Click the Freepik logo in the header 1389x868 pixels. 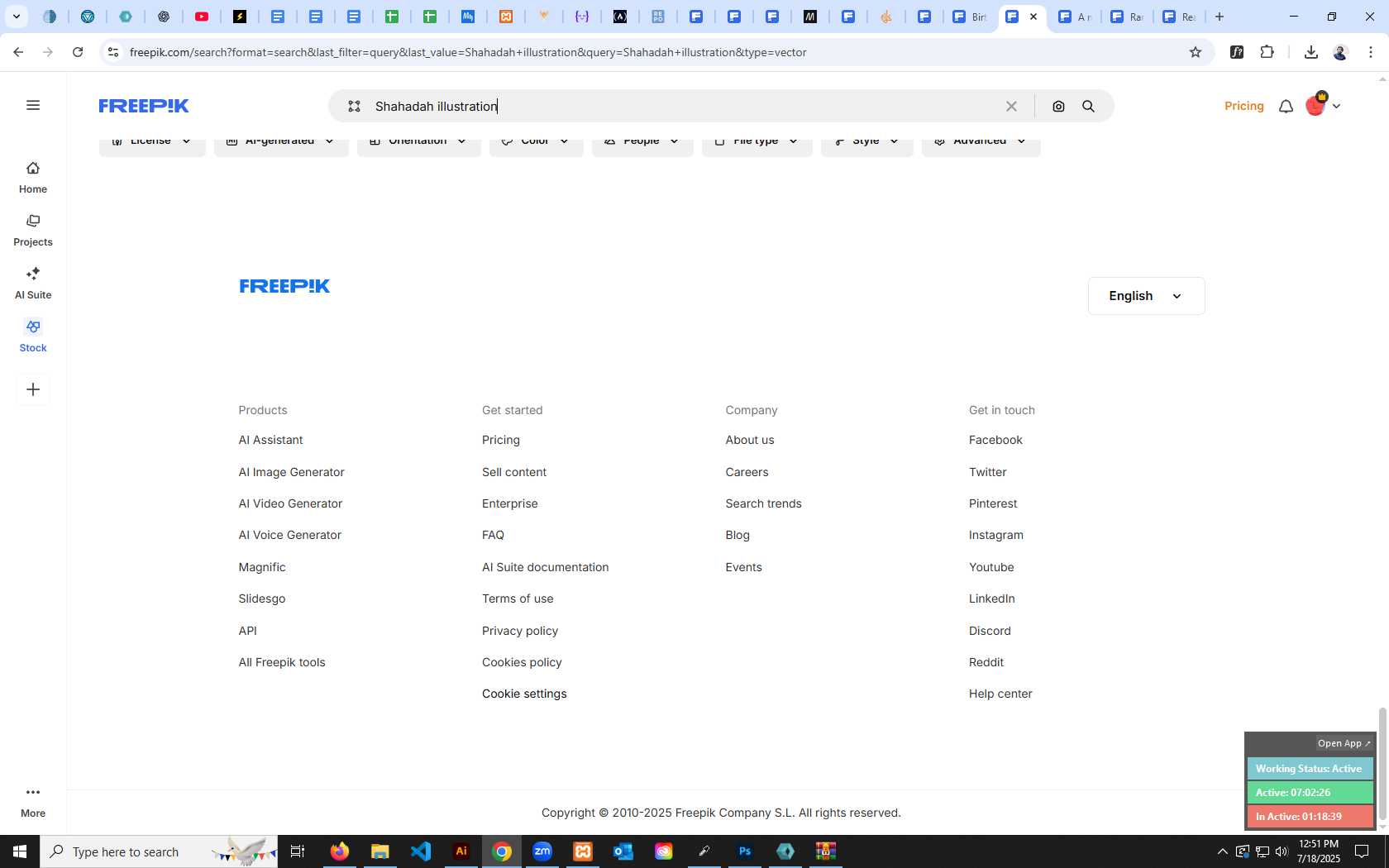pos(144,106)
